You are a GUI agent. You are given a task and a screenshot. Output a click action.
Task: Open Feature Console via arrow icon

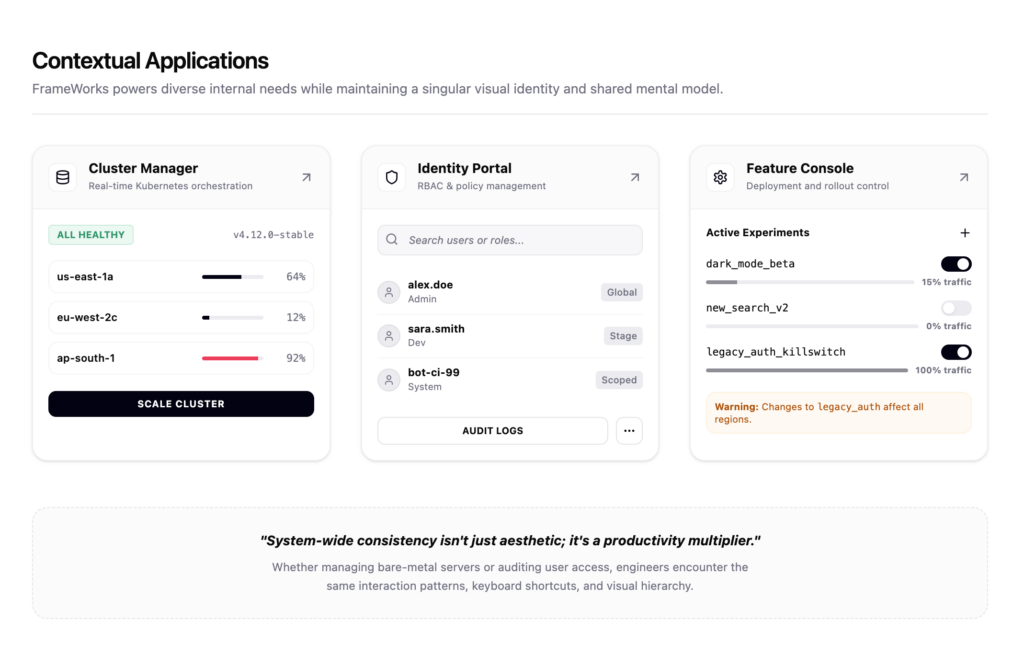[x=963, y=177]
